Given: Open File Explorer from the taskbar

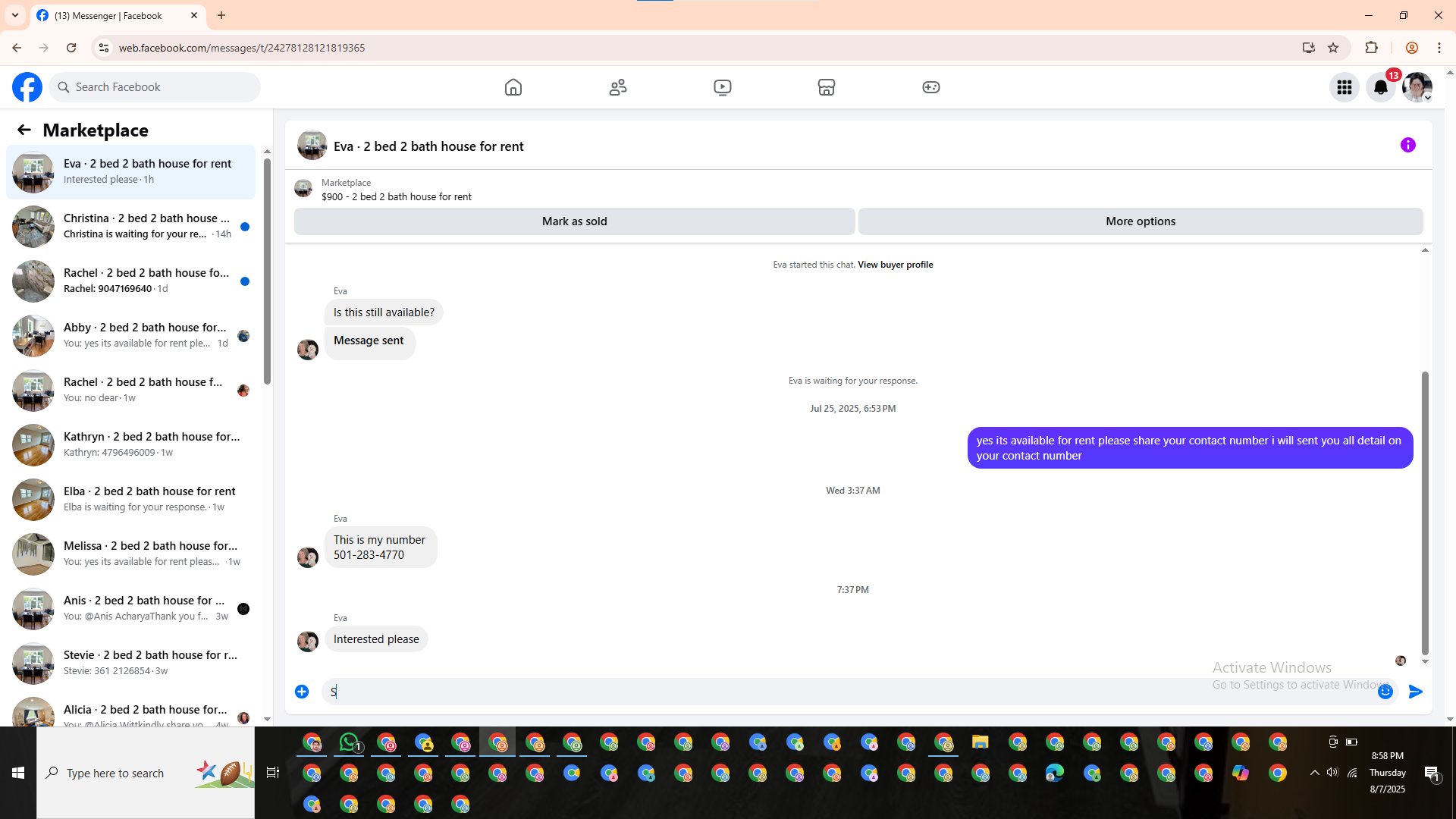Looking at the screenshot, I should click(981, 742).
